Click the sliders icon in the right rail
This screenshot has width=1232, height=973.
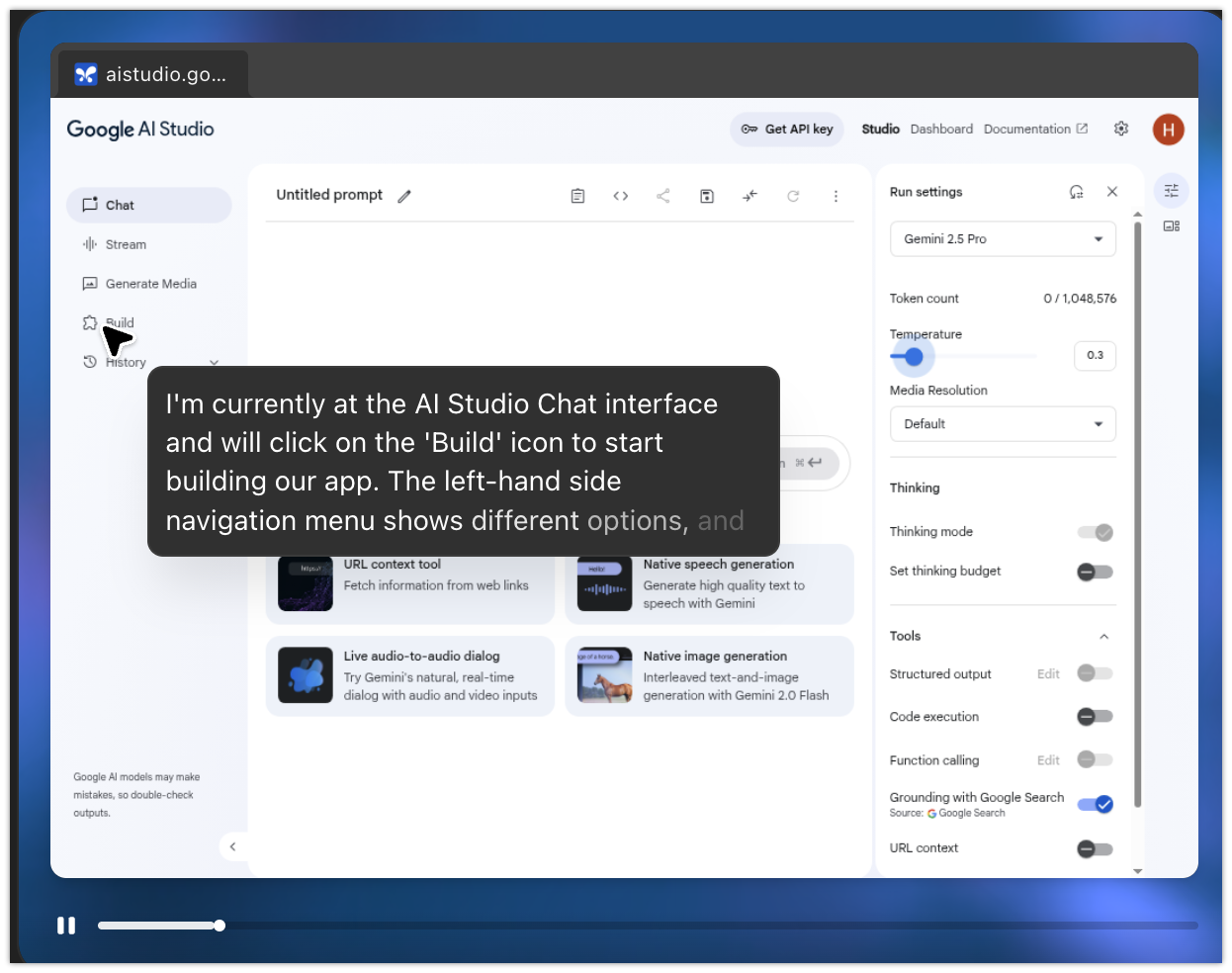[x=1172, y=191]
